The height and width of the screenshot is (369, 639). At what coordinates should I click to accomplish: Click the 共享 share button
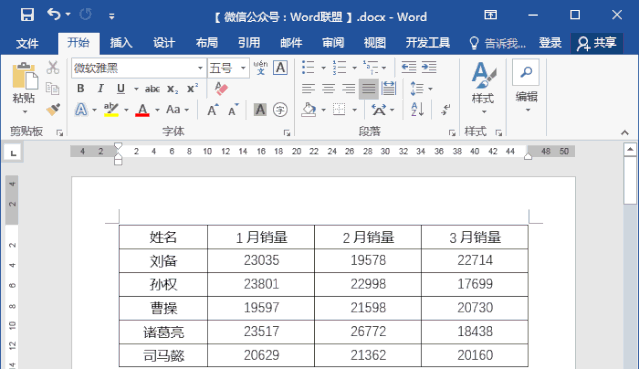(597, 43)
